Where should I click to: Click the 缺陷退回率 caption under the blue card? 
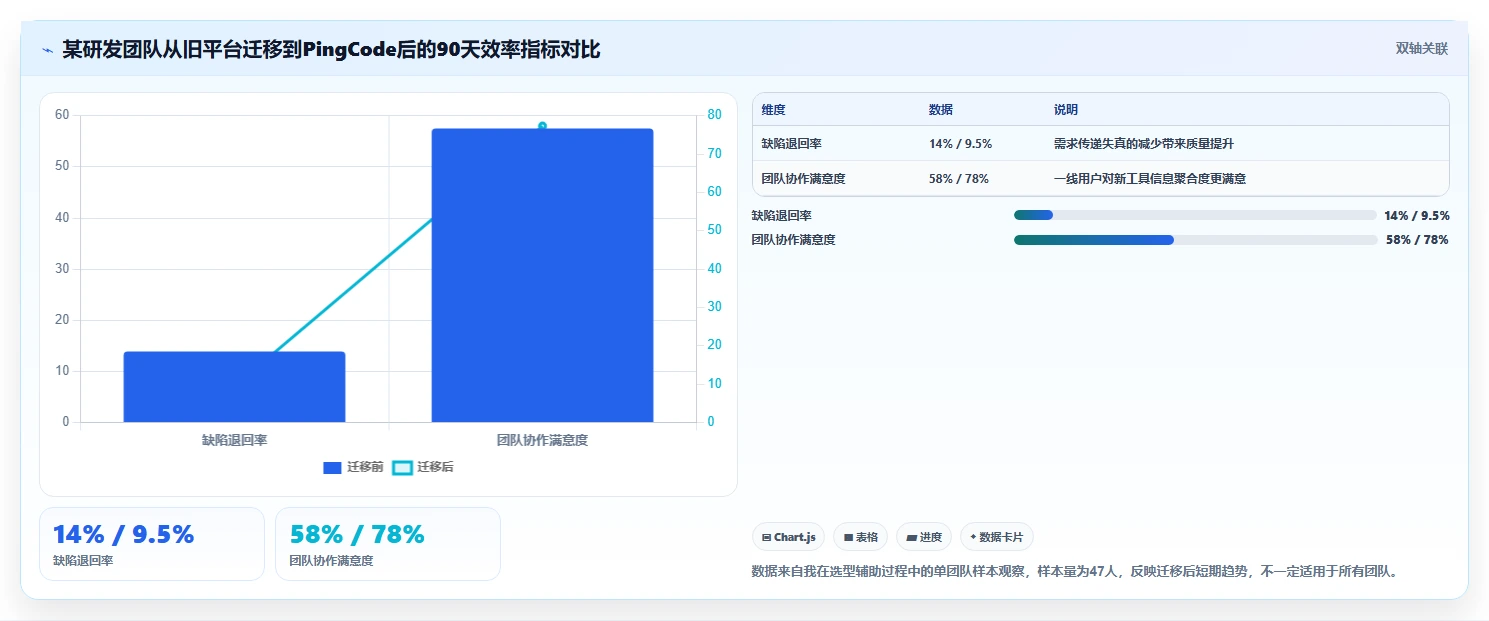point(83,561)
